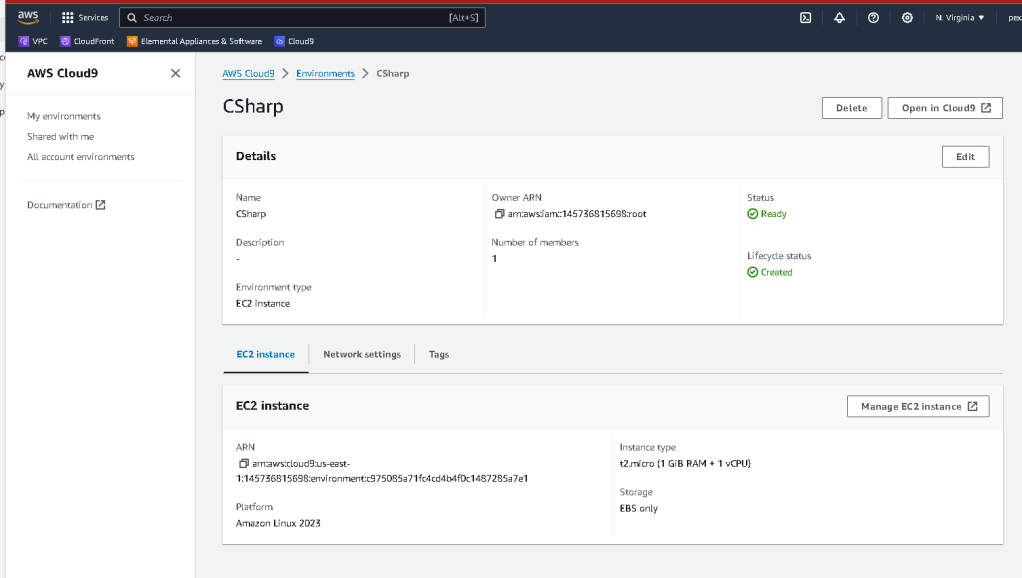Click the green Created lifecycle status text
The image size is (1022, 578).
[776, 272]
